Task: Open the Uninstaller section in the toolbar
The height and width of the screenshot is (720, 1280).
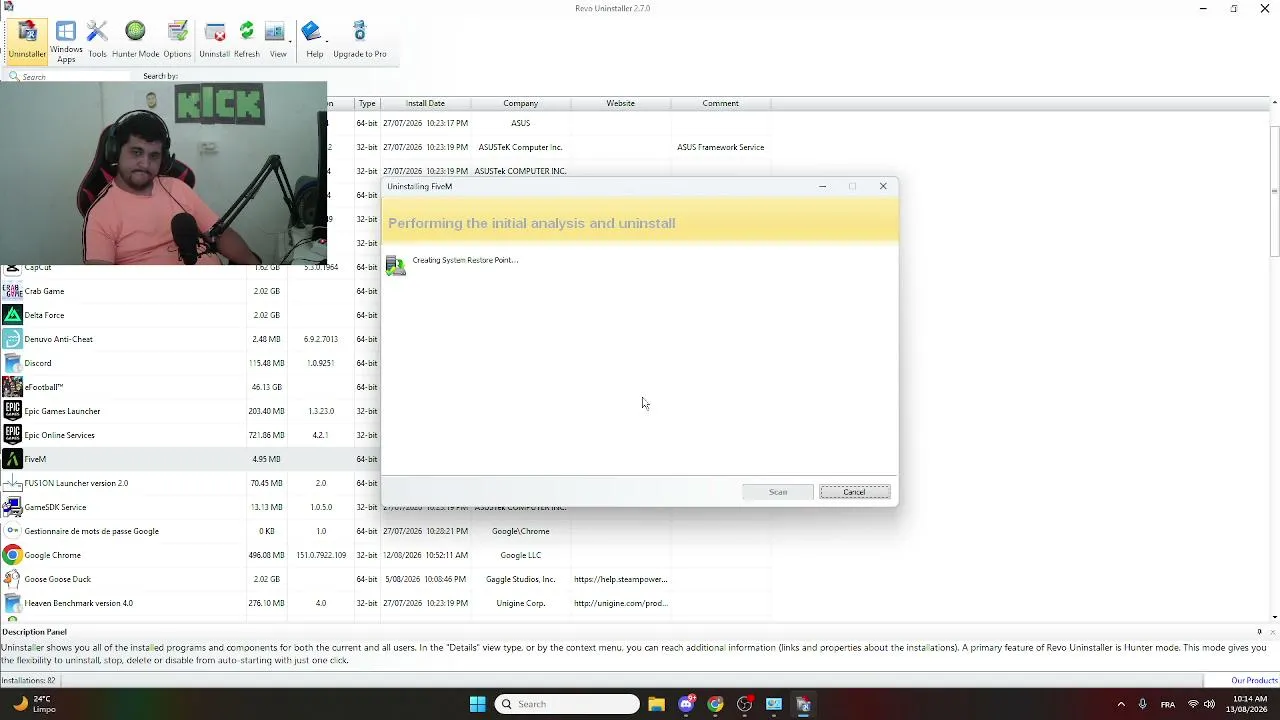Action: [x=27, y=40]
